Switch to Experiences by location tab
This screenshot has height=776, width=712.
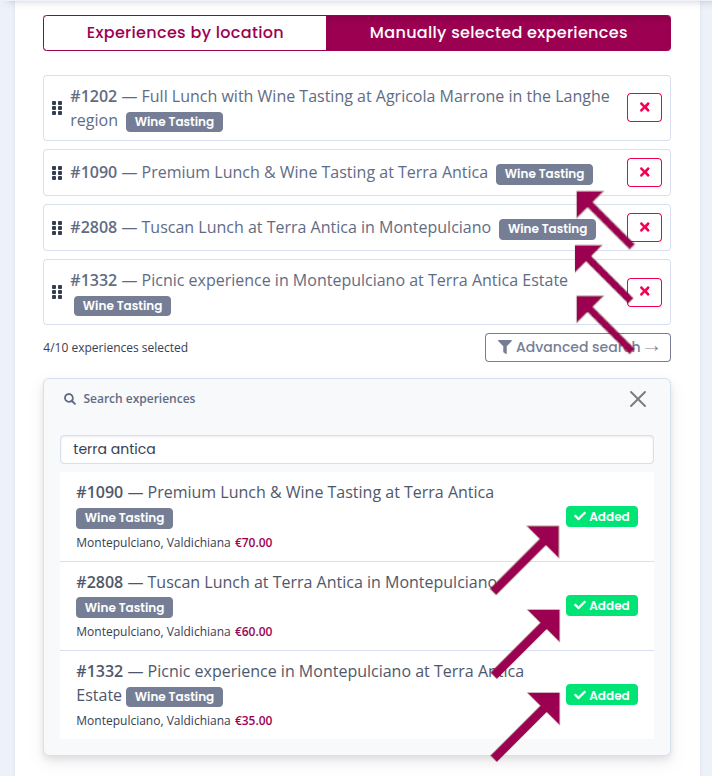pyautogui.click(x=185, y=33)
